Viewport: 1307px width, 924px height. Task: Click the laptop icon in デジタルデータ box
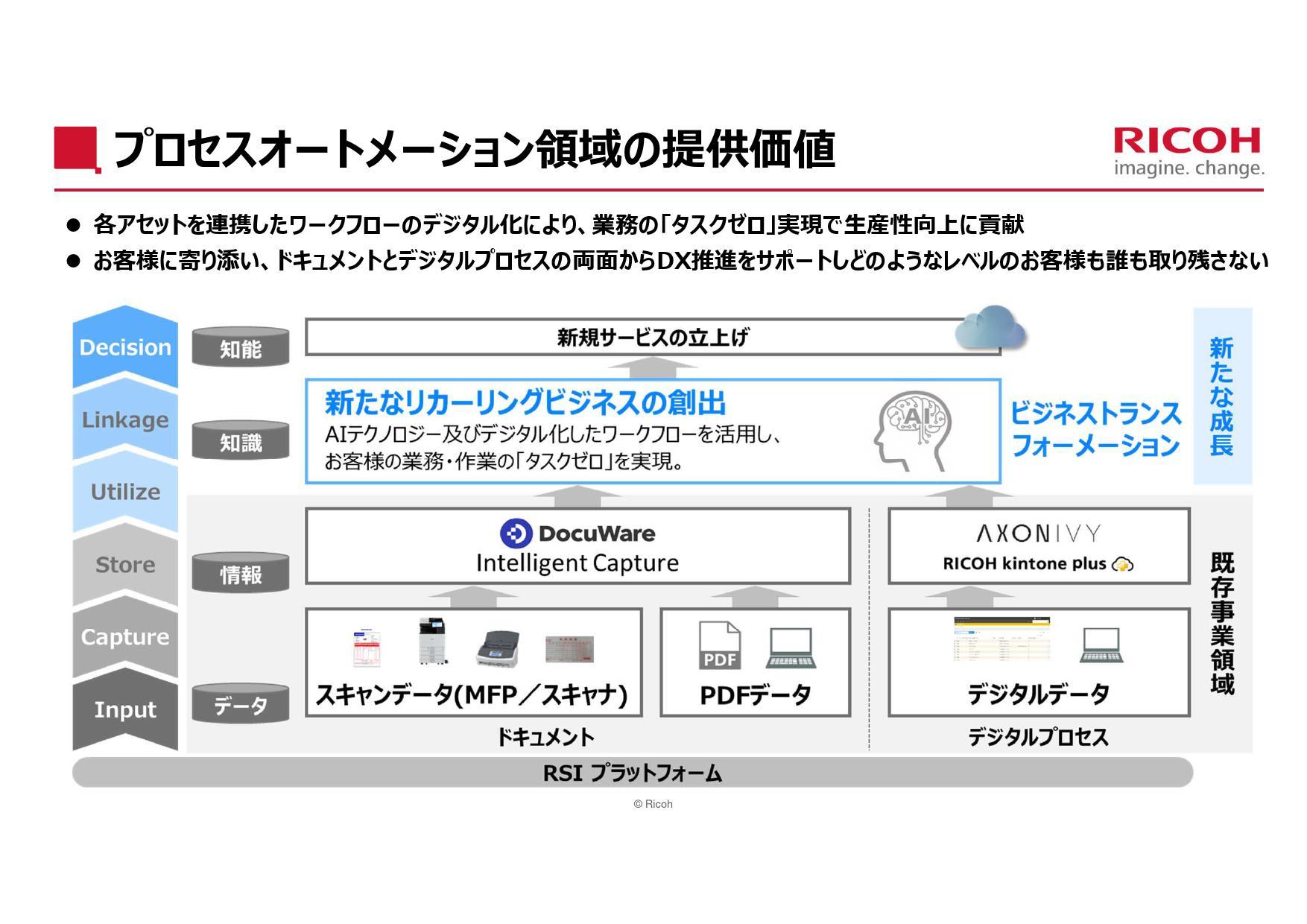point(1101,645)
